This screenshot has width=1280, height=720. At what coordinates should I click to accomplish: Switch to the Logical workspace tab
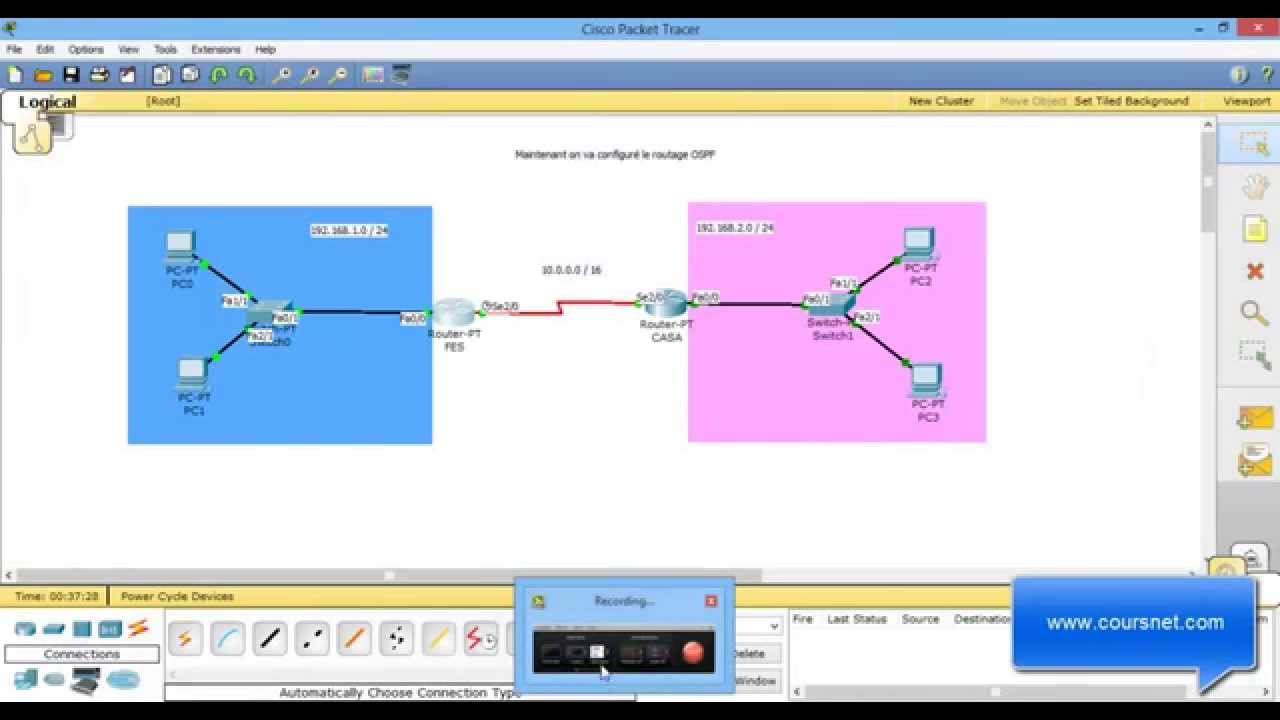(x=47, y=102)
